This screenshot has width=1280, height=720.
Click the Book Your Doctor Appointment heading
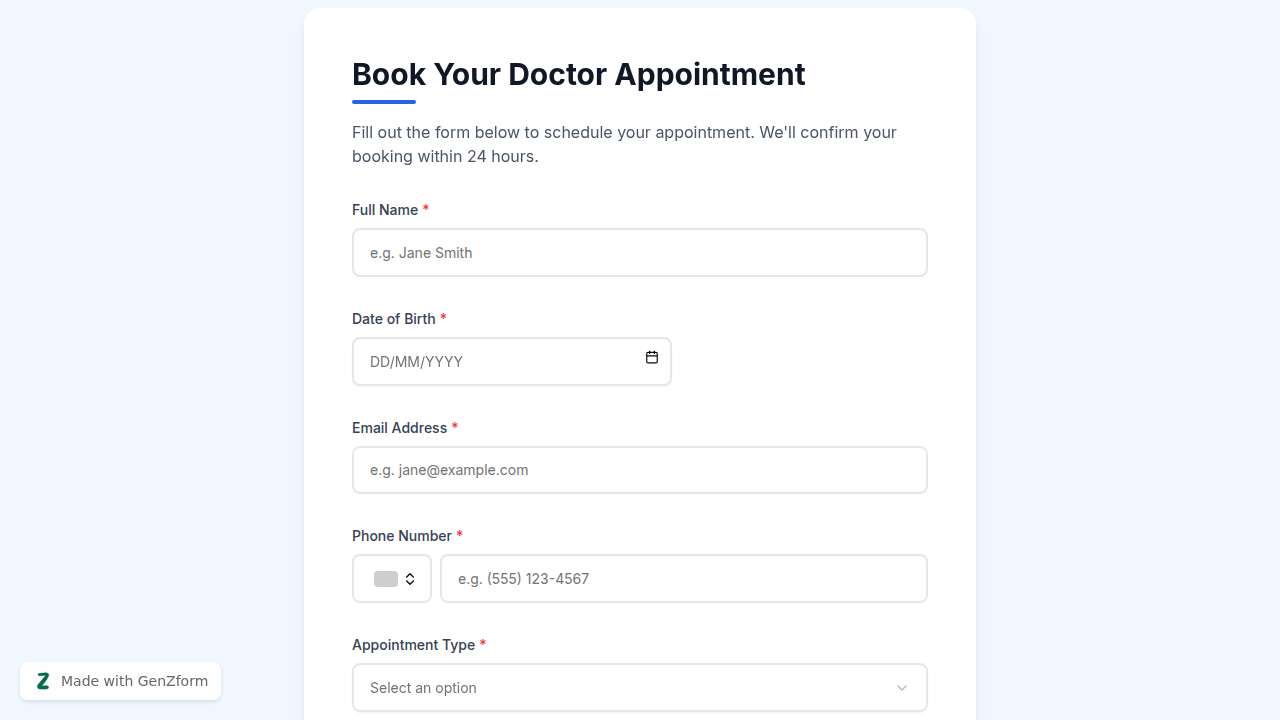pos(578,74)
